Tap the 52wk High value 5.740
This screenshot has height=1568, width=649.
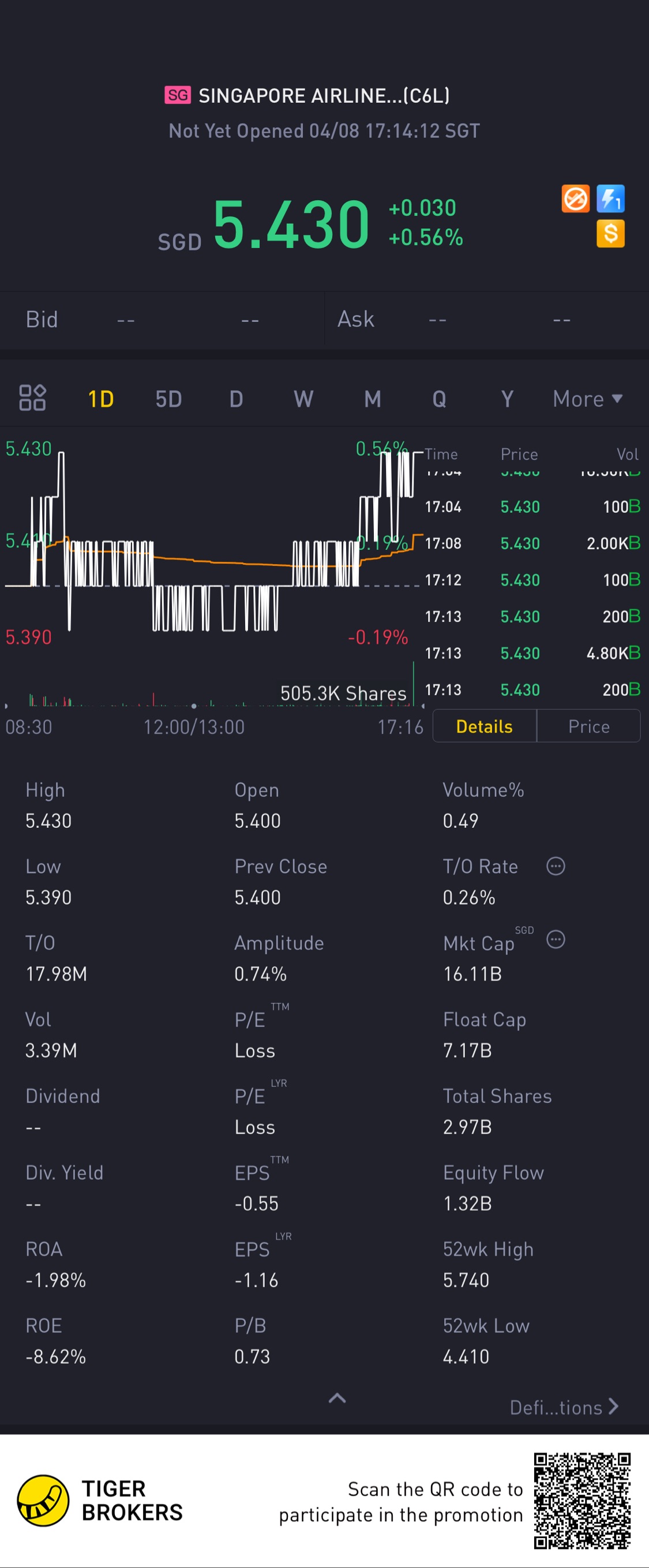pos(466,1280)
